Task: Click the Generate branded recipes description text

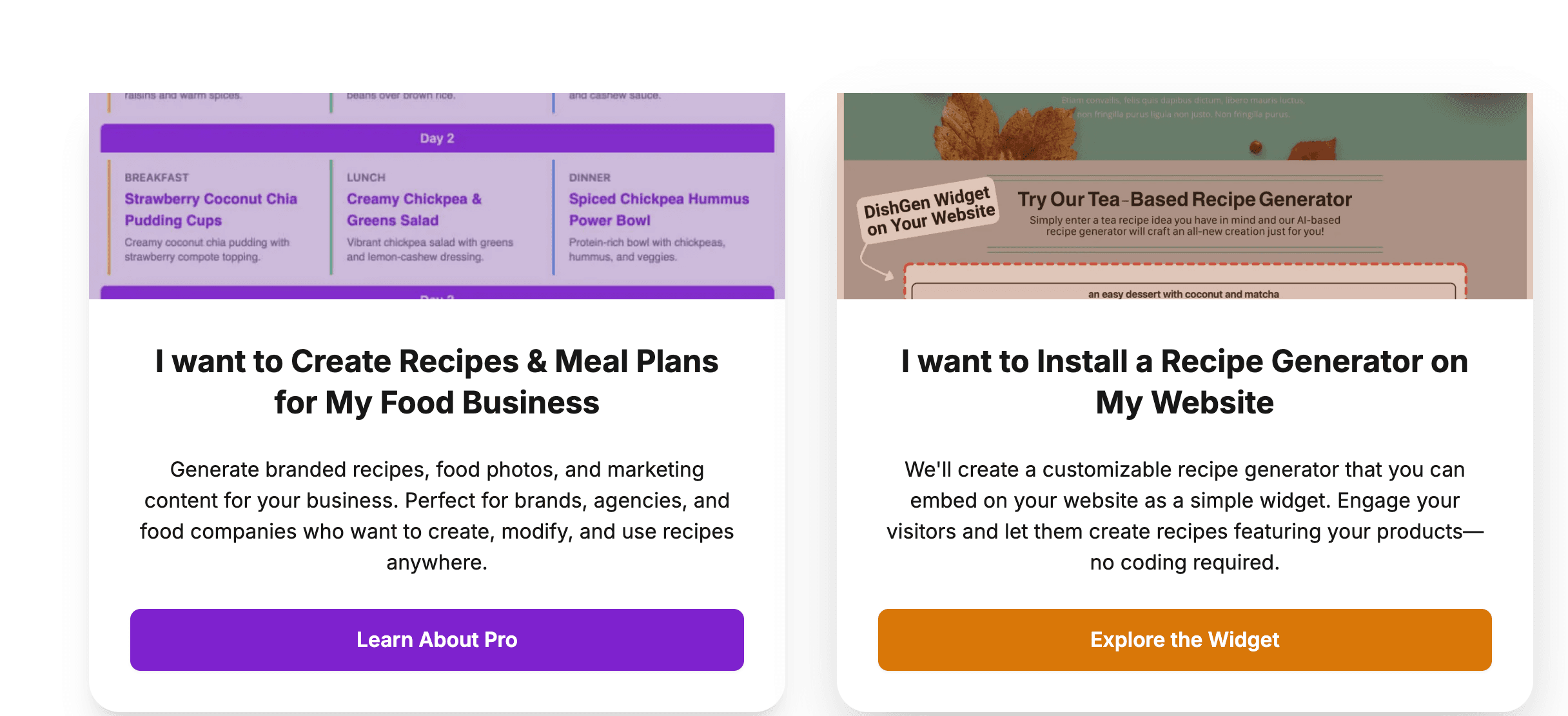Action: [437, 516]
